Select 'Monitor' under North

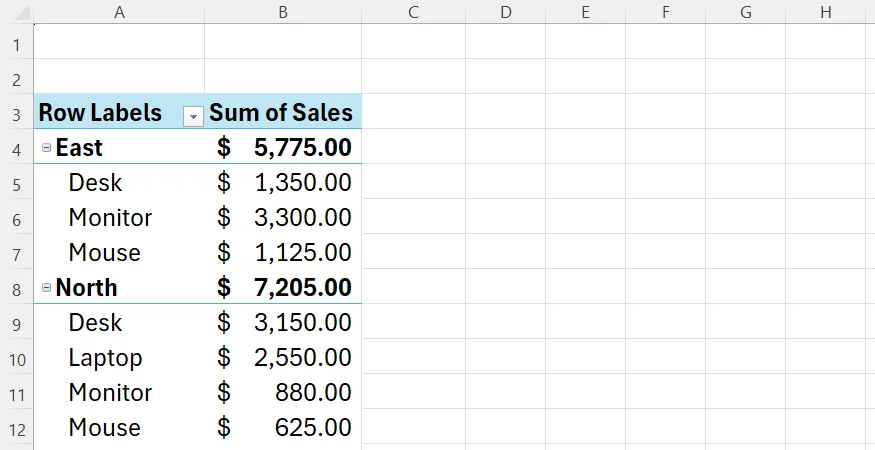pyautogui.click(x=119, y=392)
